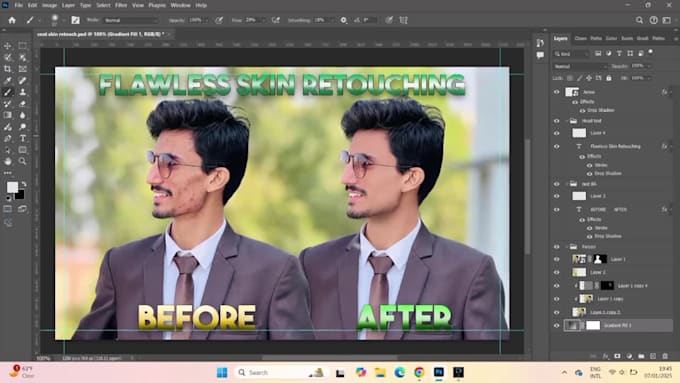Hide the Layer 1 copy 4 layer
The height and width of the screenshot is (383, 680).
pyautogui.click(x=556, y=286)
